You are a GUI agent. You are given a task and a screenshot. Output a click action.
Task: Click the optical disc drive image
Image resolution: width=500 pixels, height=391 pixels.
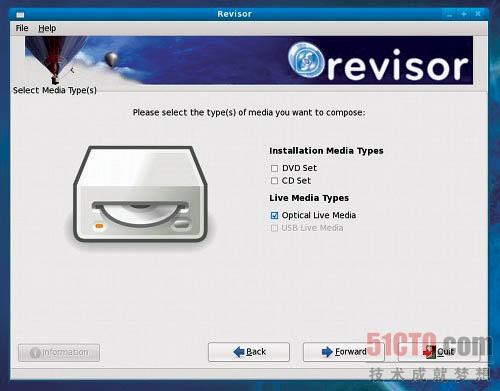click(140, 194)
